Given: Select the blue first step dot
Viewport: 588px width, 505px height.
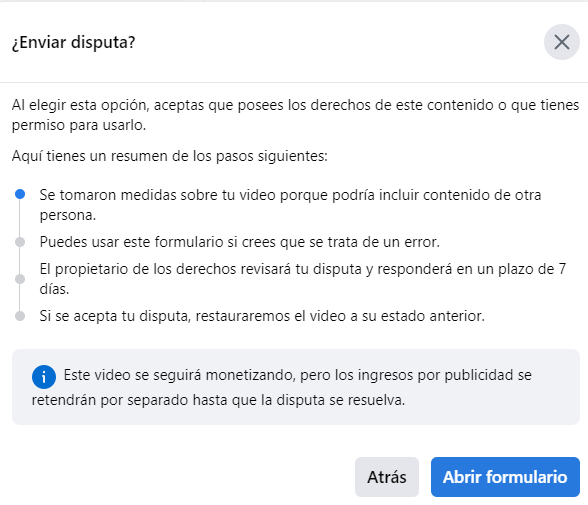Looking at the screenshot, I should 20,194.
